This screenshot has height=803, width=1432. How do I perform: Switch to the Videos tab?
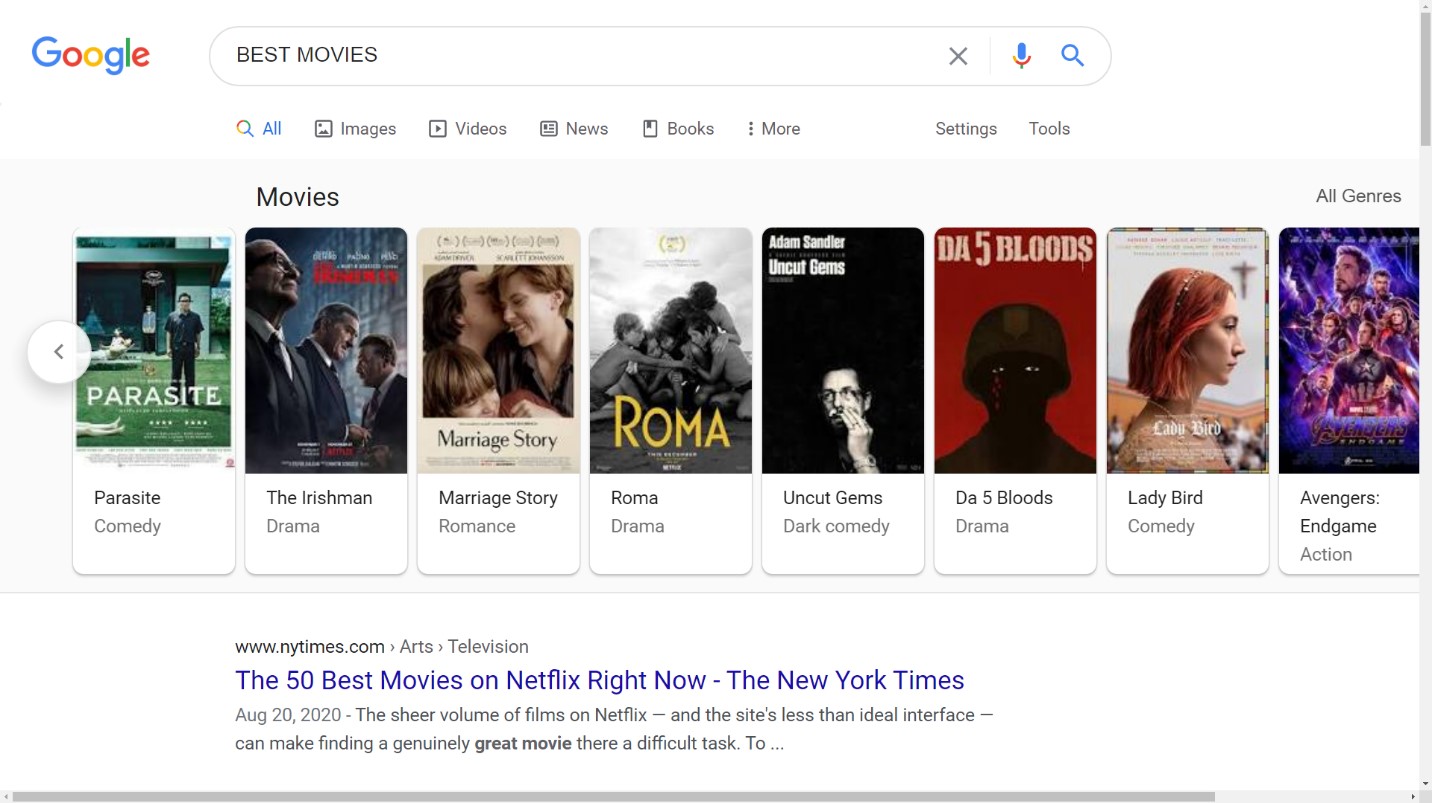(468, 129)
